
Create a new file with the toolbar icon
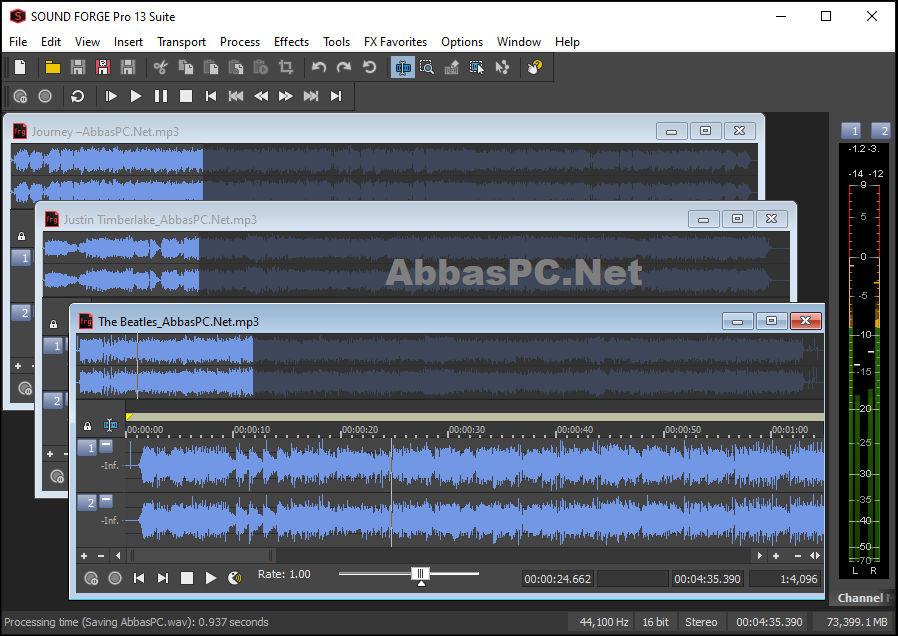(20, 68)
